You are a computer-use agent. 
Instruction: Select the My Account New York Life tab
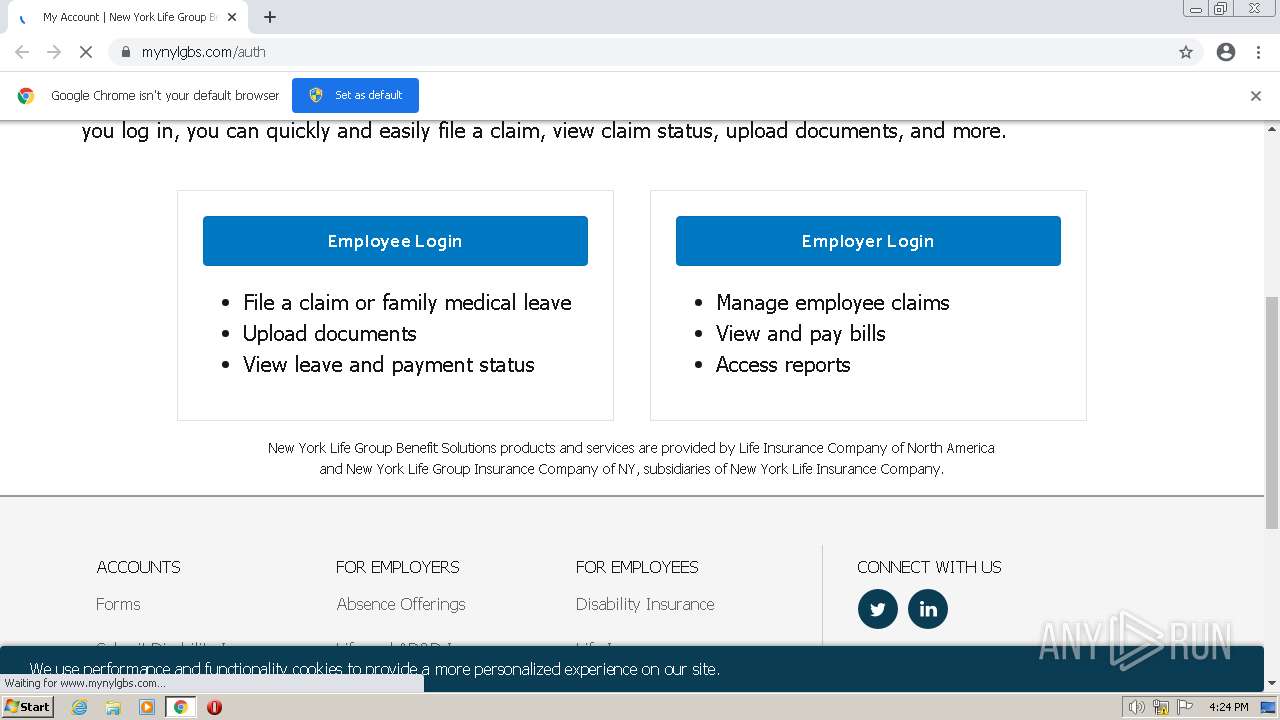pyautogui.click(x=127, y=17)
